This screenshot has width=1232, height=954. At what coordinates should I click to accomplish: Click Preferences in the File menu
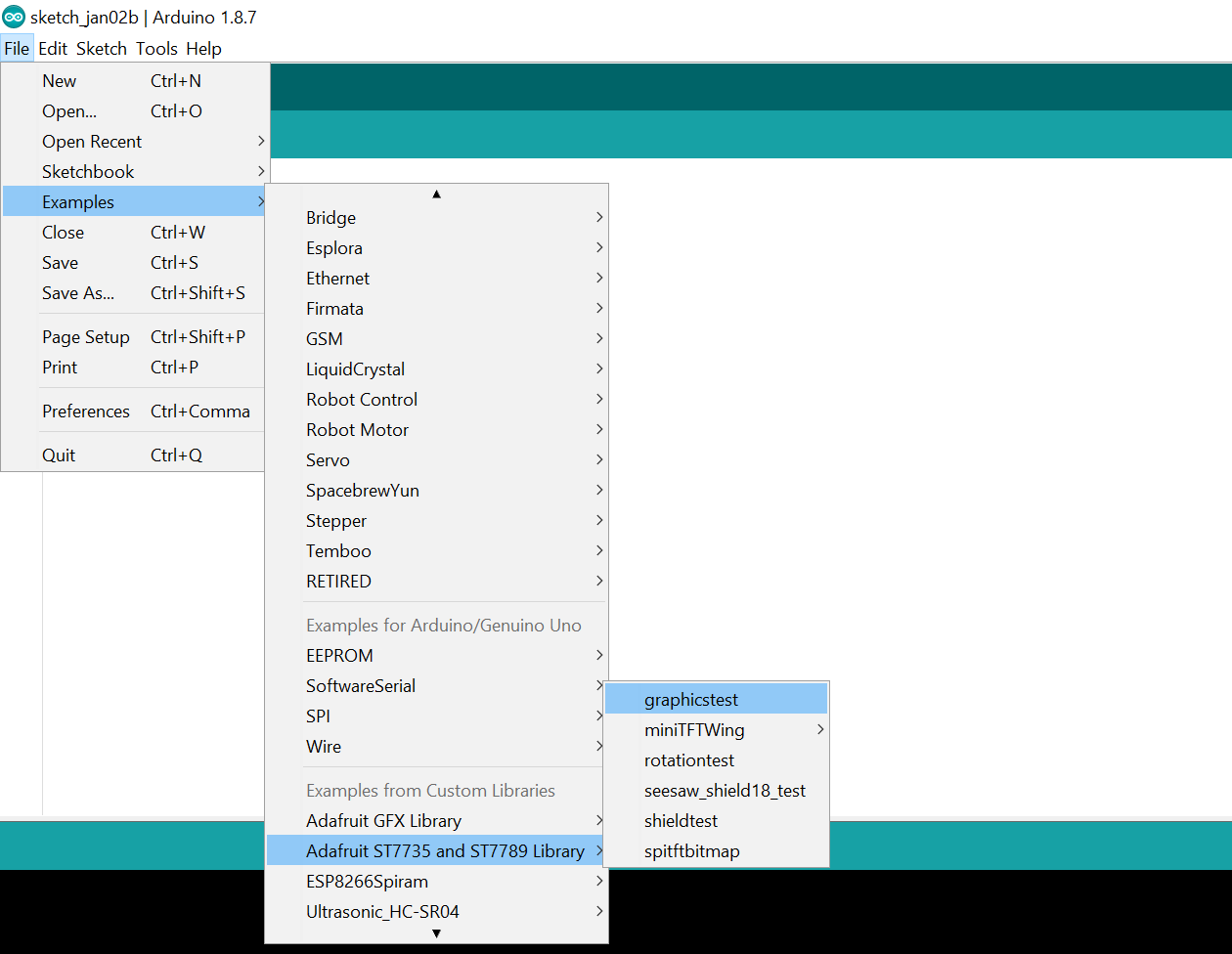coord(86,412)
